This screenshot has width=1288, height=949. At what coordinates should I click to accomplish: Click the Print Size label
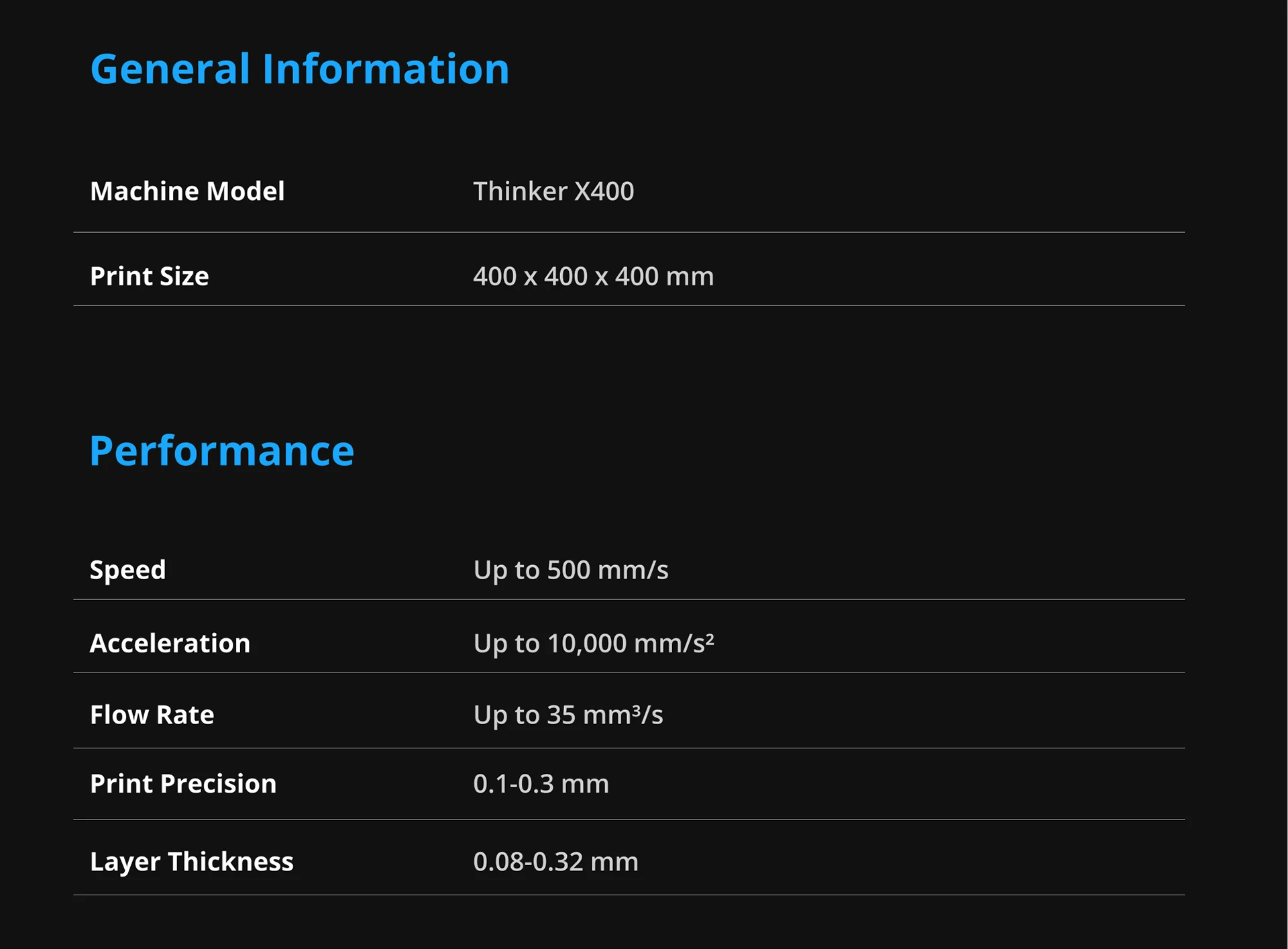tap(149, 277)
